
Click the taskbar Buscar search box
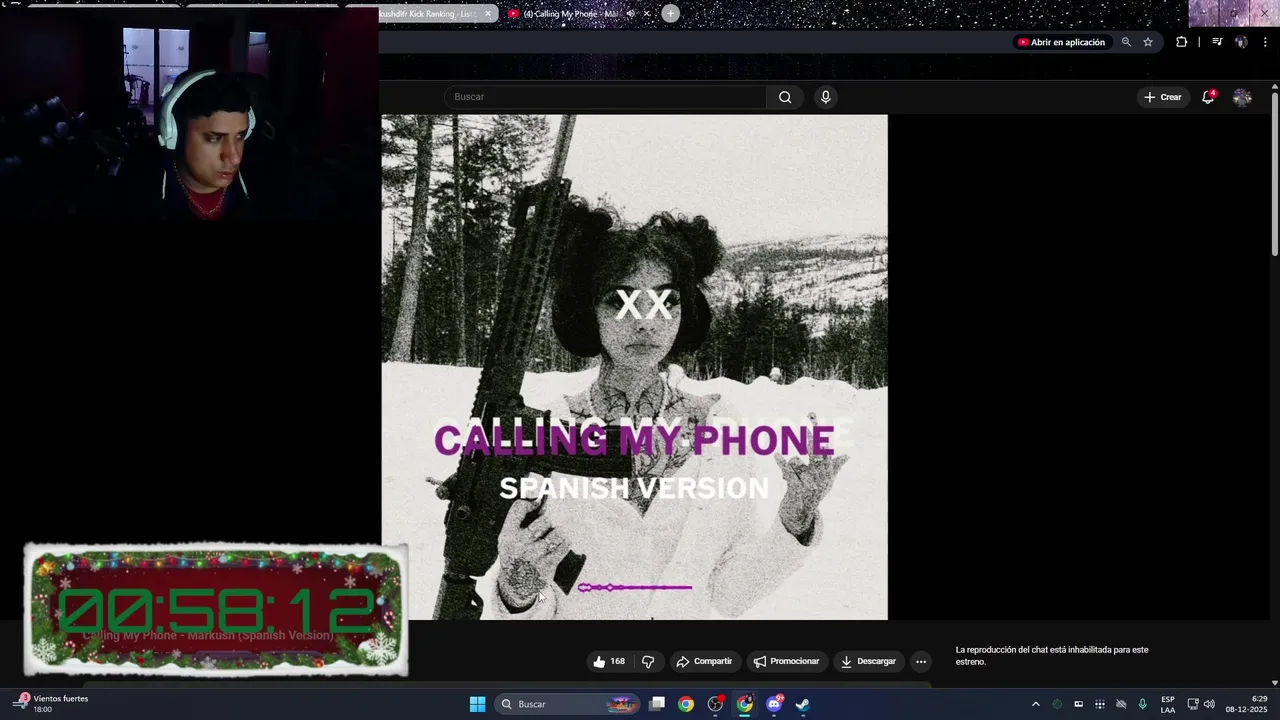(568, 704)
